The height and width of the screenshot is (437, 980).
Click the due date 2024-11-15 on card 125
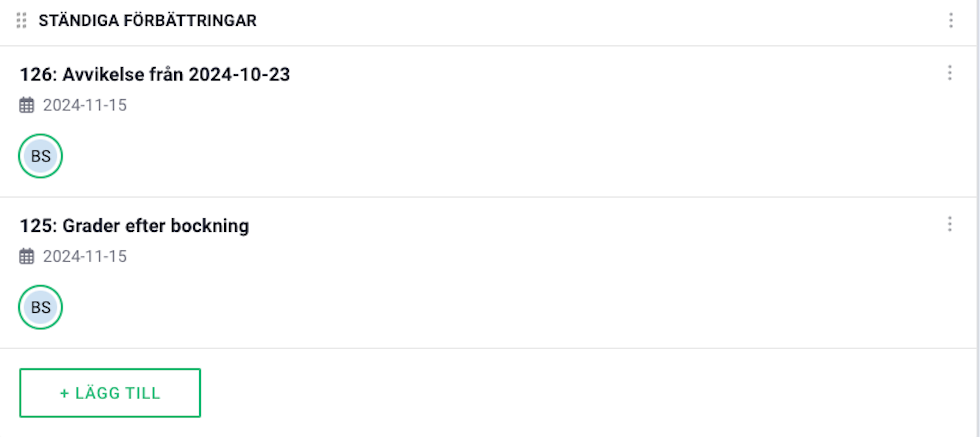(85, 256)
